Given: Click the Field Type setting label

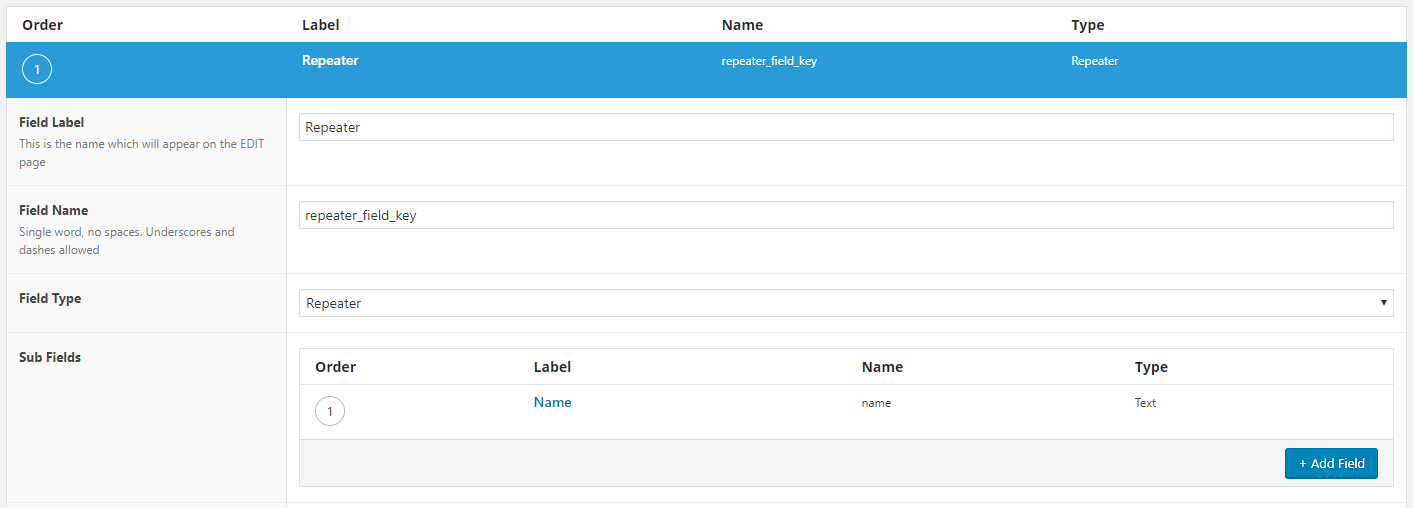Looking at the screenshot, I should point(50,298).
